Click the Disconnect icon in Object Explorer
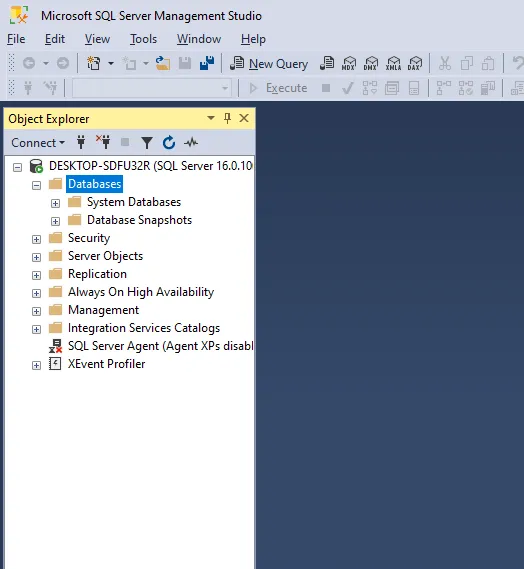Screen dimensions: 524x569 pos(103,142)
